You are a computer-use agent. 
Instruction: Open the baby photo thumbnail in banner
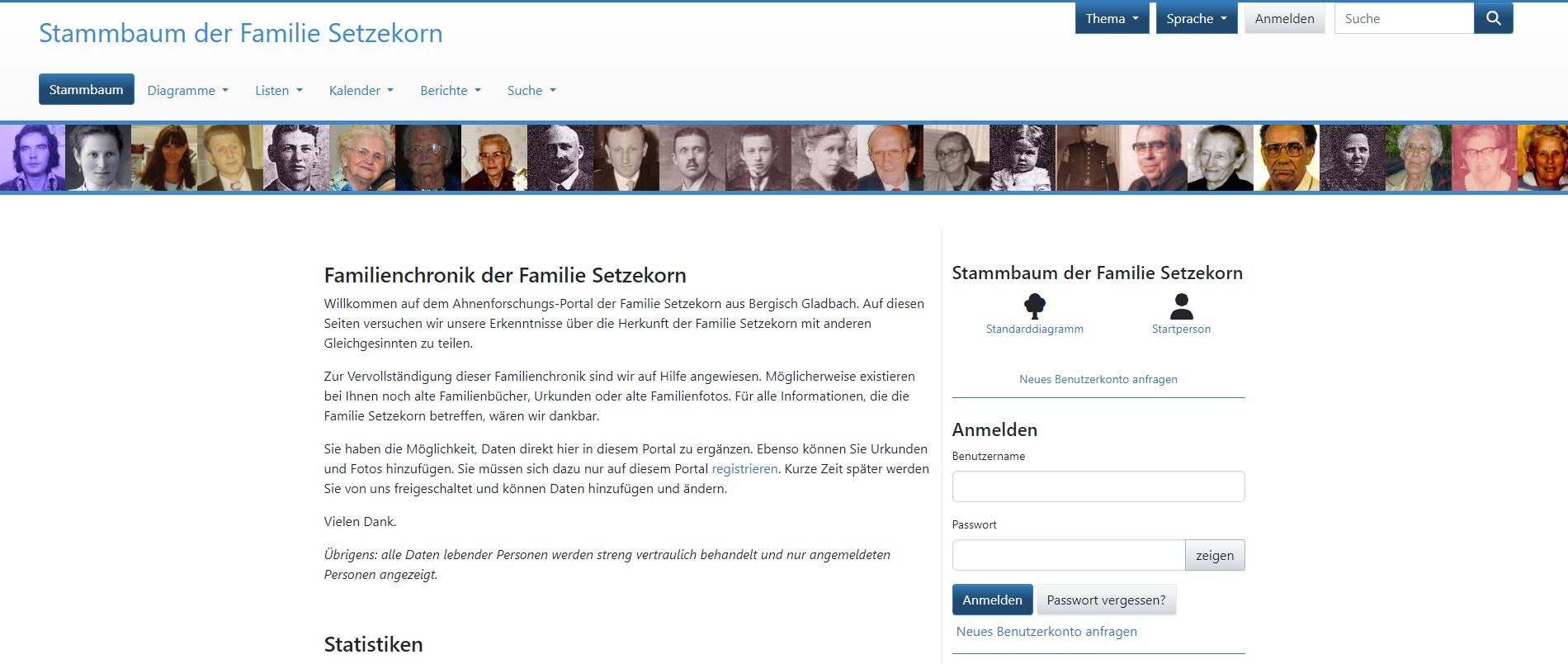coord(1023,158)
